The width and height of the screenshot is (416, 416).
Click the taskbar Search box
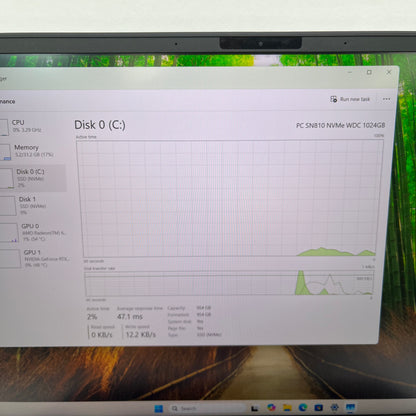tap(208, 408)
